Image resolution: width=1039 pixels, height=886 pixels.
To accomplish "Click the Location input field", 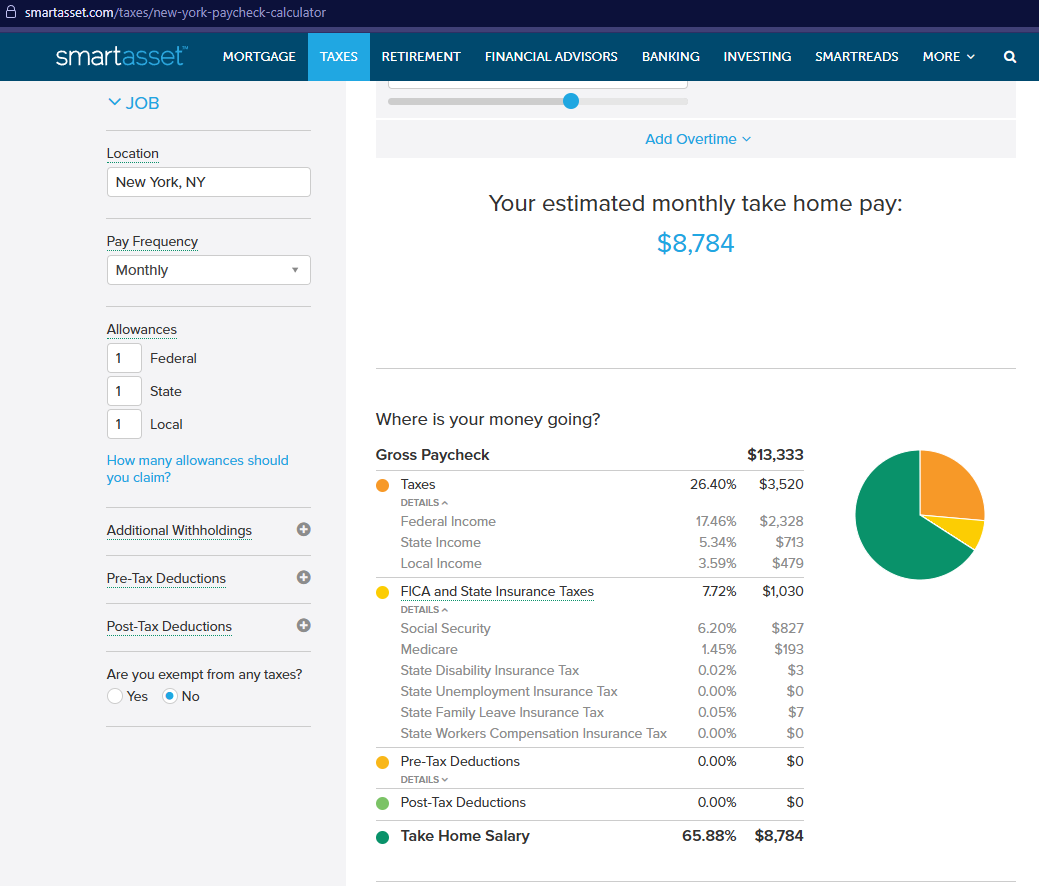I will [208, 182].
